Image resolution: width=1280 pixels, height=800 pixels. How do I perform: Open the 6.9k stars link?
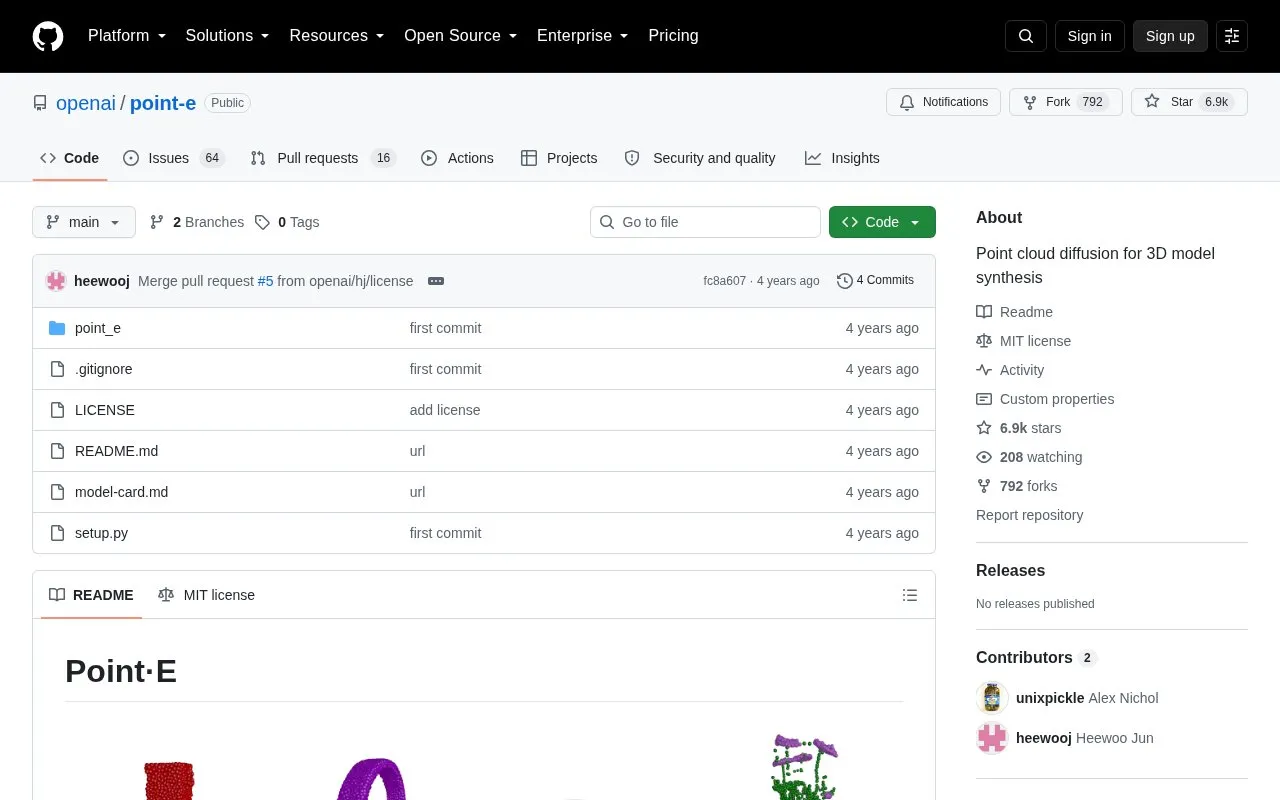[1019, 428]
